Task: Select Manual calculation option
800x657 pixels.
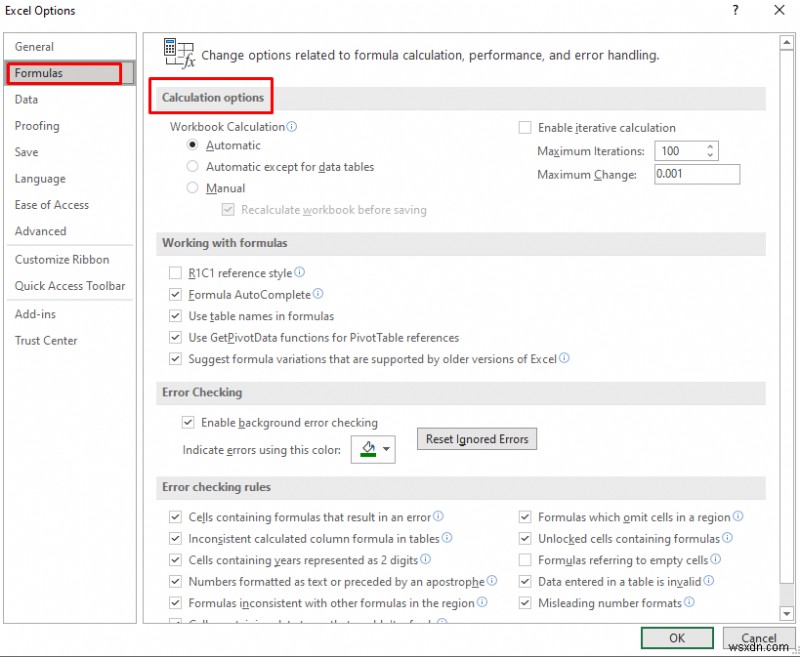Action: tap(192, 188)
